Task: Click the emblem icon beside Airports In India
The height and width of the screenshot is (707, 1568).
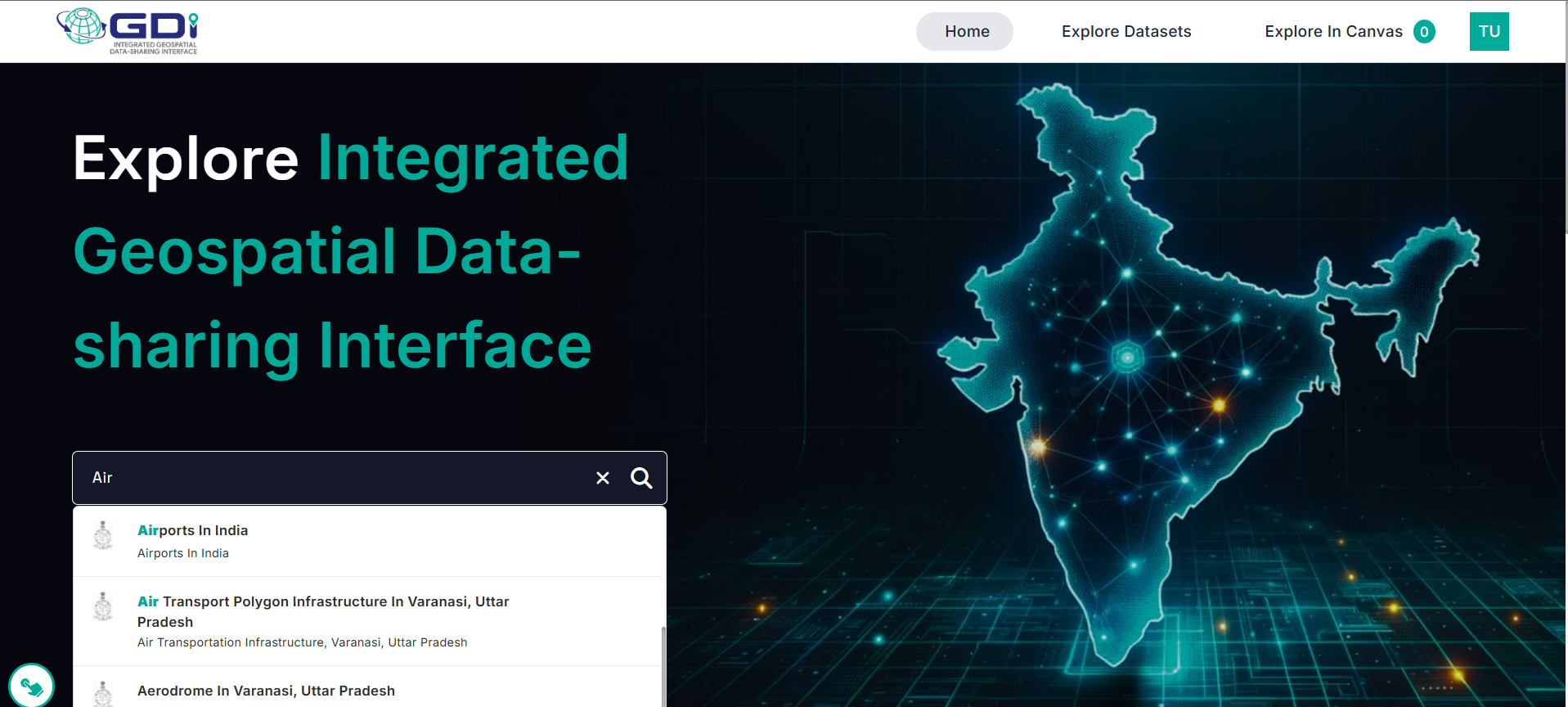Action: [x=103, y=536]
